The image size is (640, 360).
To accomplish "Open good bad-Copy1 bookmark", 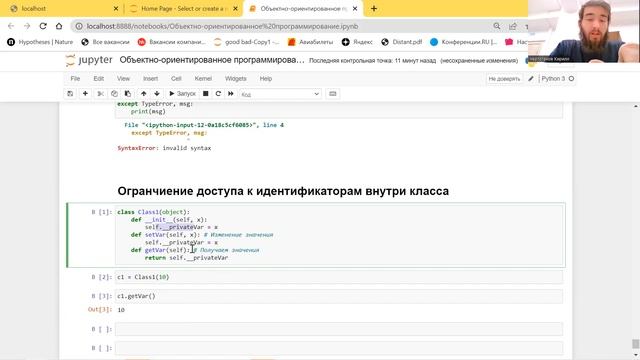I will pos(247,42).
